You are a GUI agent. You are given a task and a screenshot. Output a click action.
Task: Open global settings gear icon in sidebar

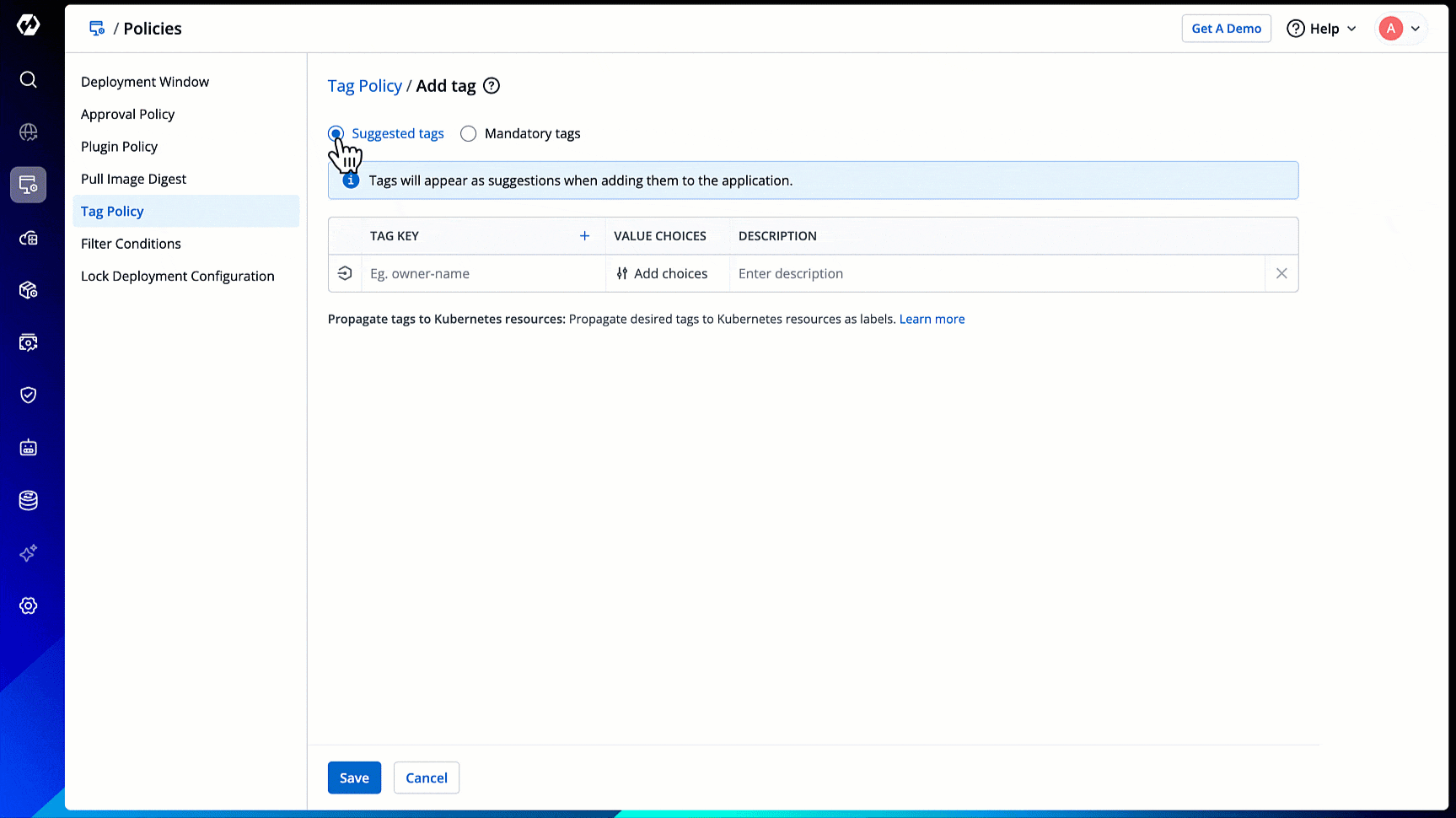coord(28,605)
